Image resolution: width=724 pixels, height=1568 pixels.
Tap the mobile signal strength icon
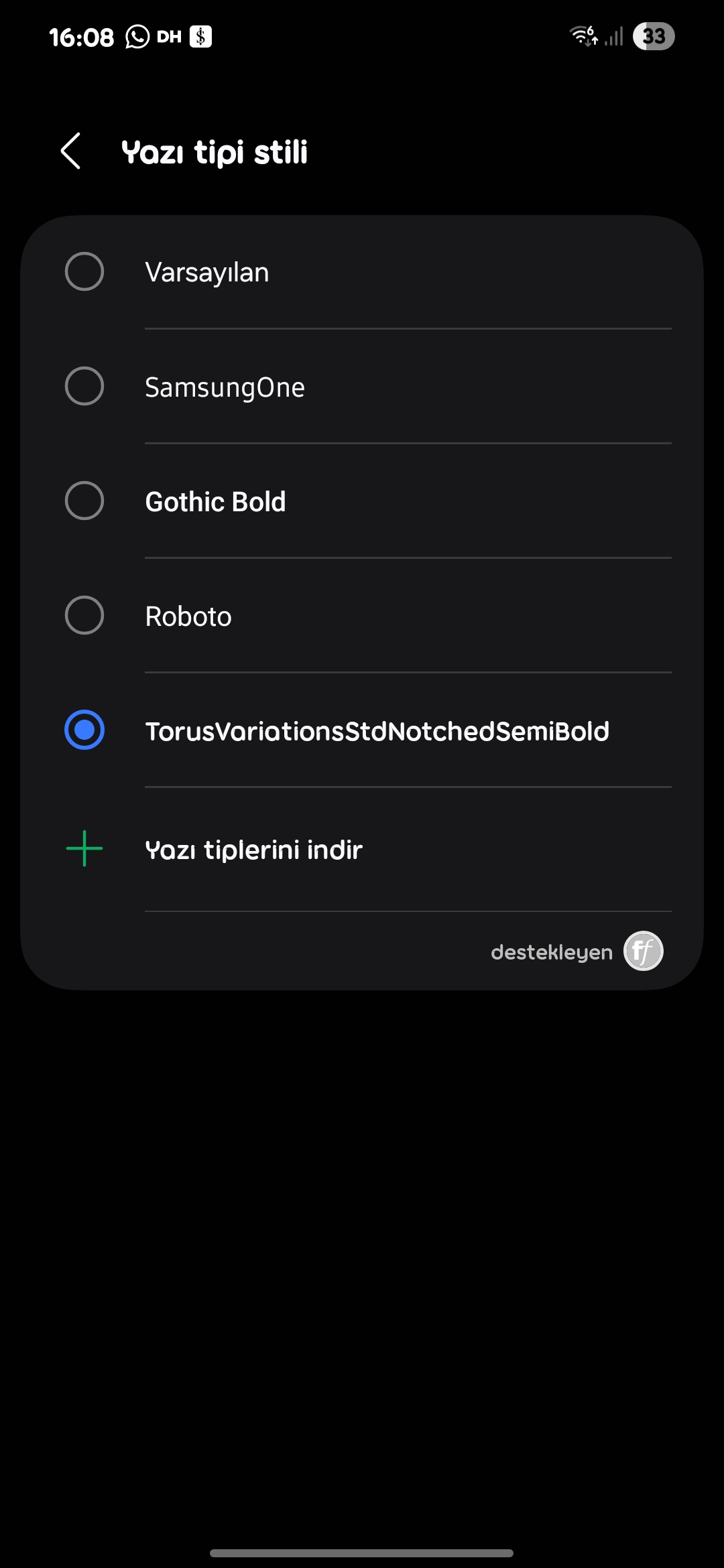(x=614, y=36)
